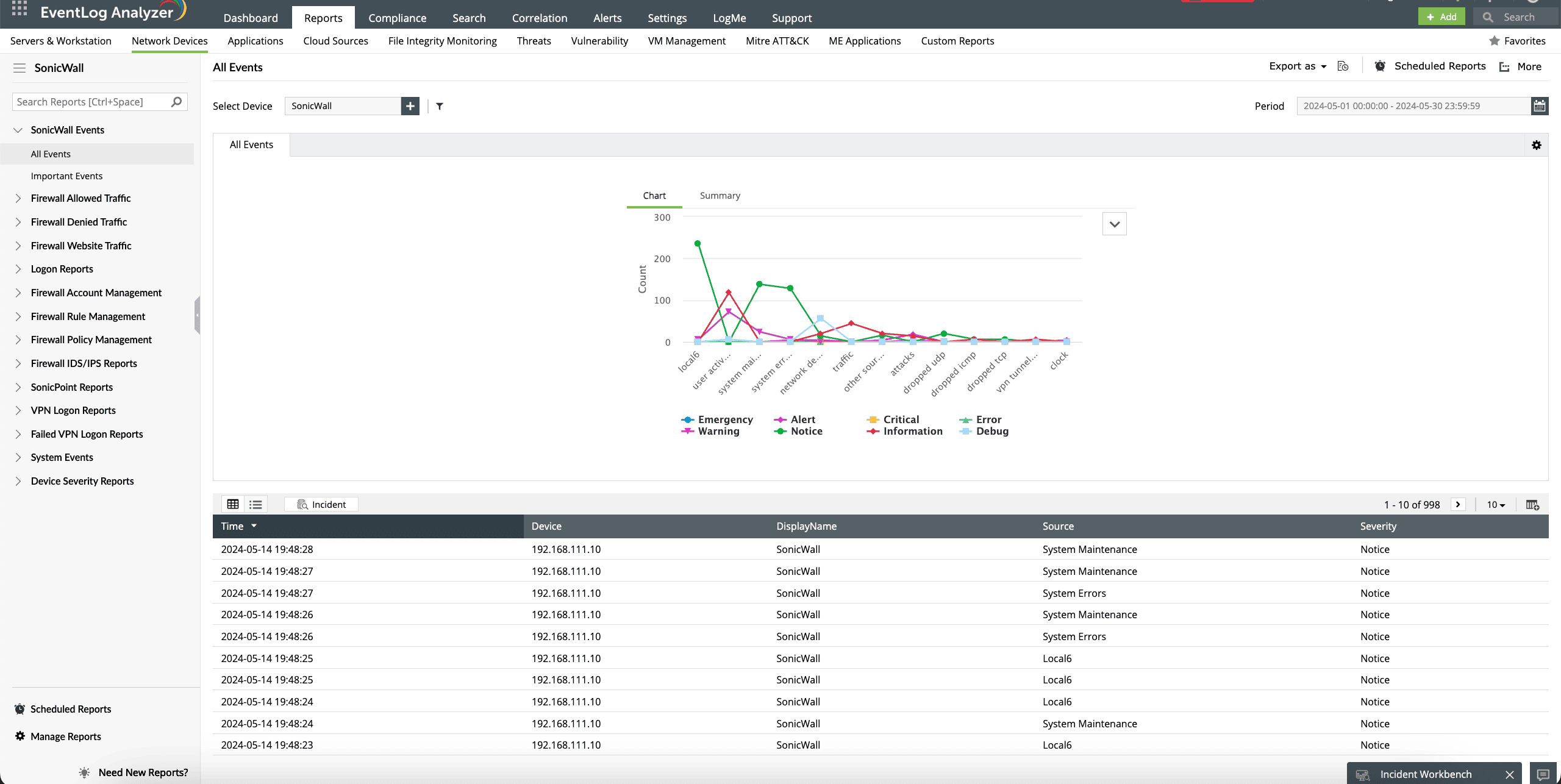The image size is (1561, 784).
Task: Expand Device Severity Reports group
Action: coord(18,481)
